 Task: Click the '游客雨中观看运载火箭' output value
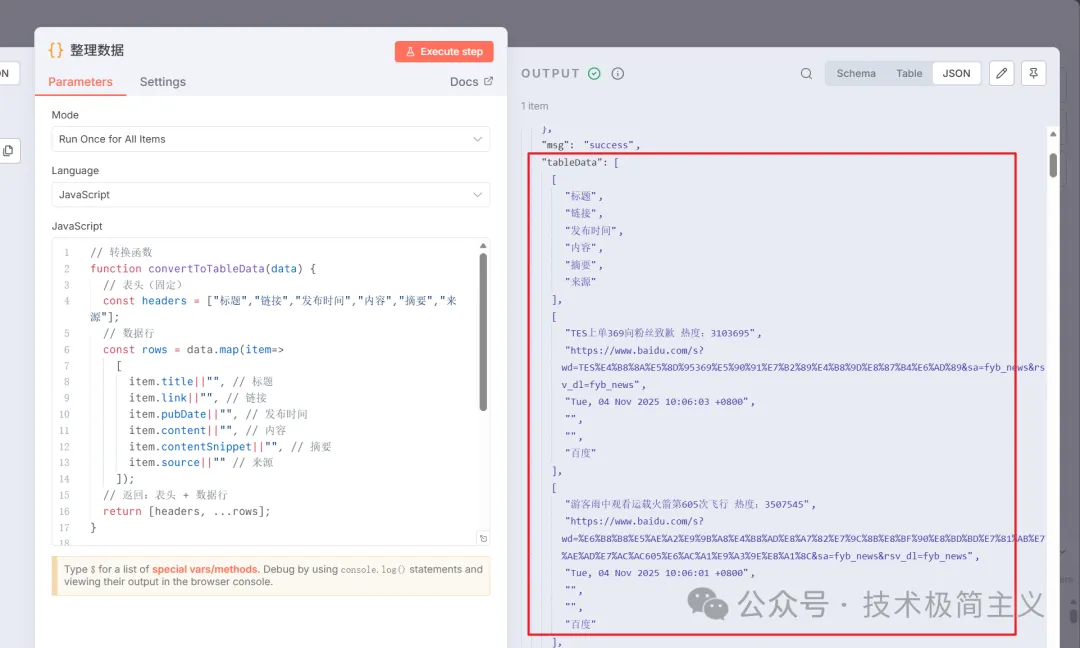(690, 505)
